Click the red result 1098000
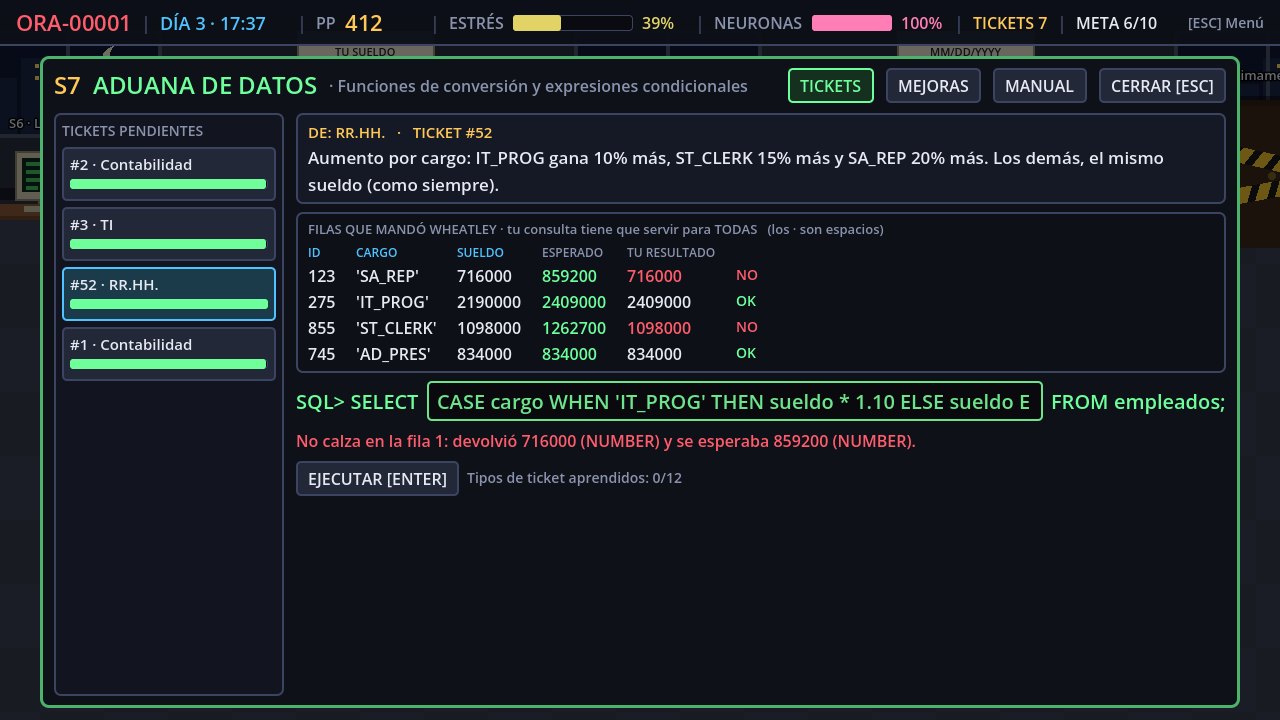The width and height of the screenshot is (1280, 720). coord(659,328)
